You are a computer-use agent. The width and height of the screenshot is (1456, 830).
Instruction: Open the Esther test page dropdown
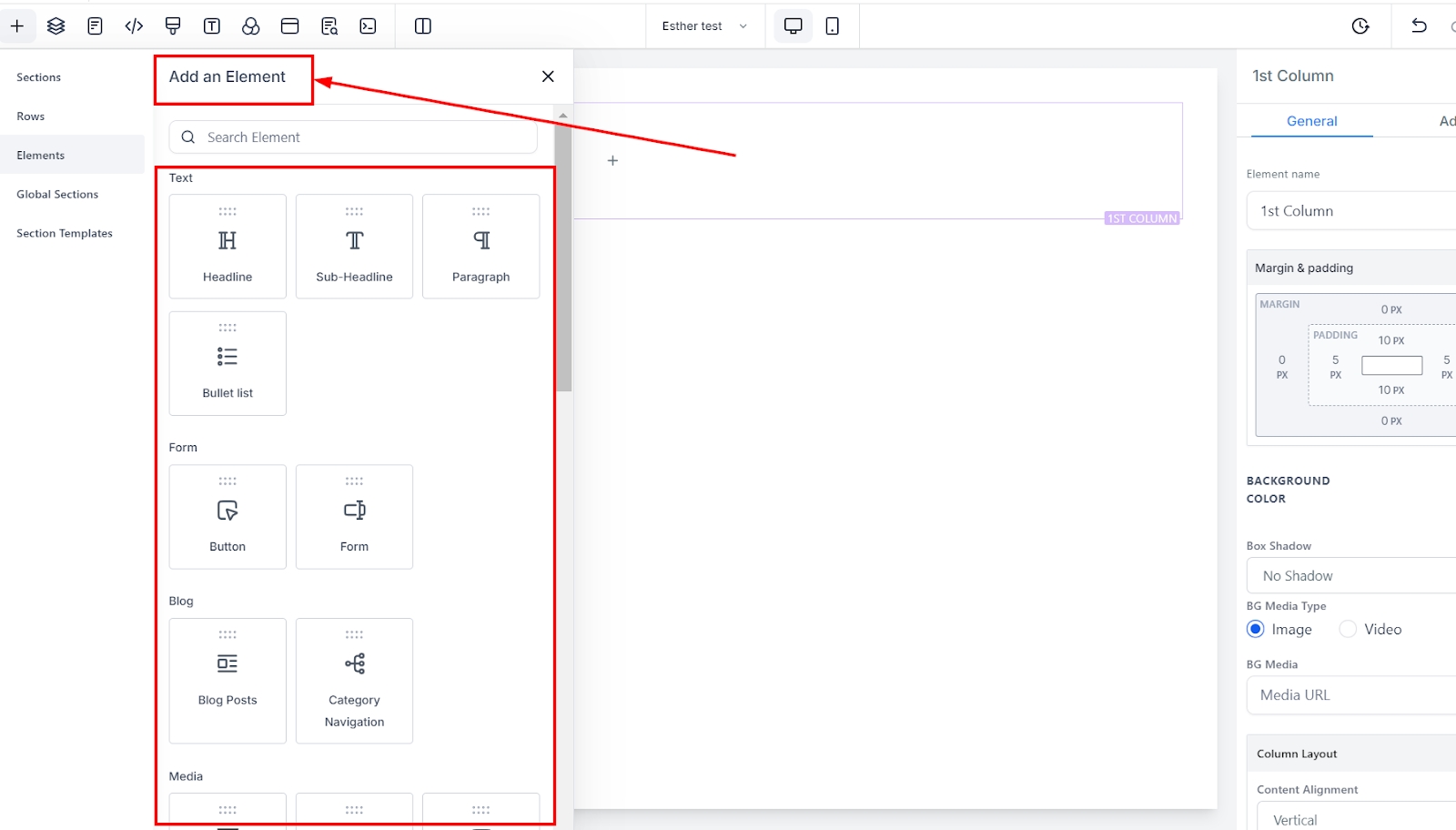[x=704, y=26]
